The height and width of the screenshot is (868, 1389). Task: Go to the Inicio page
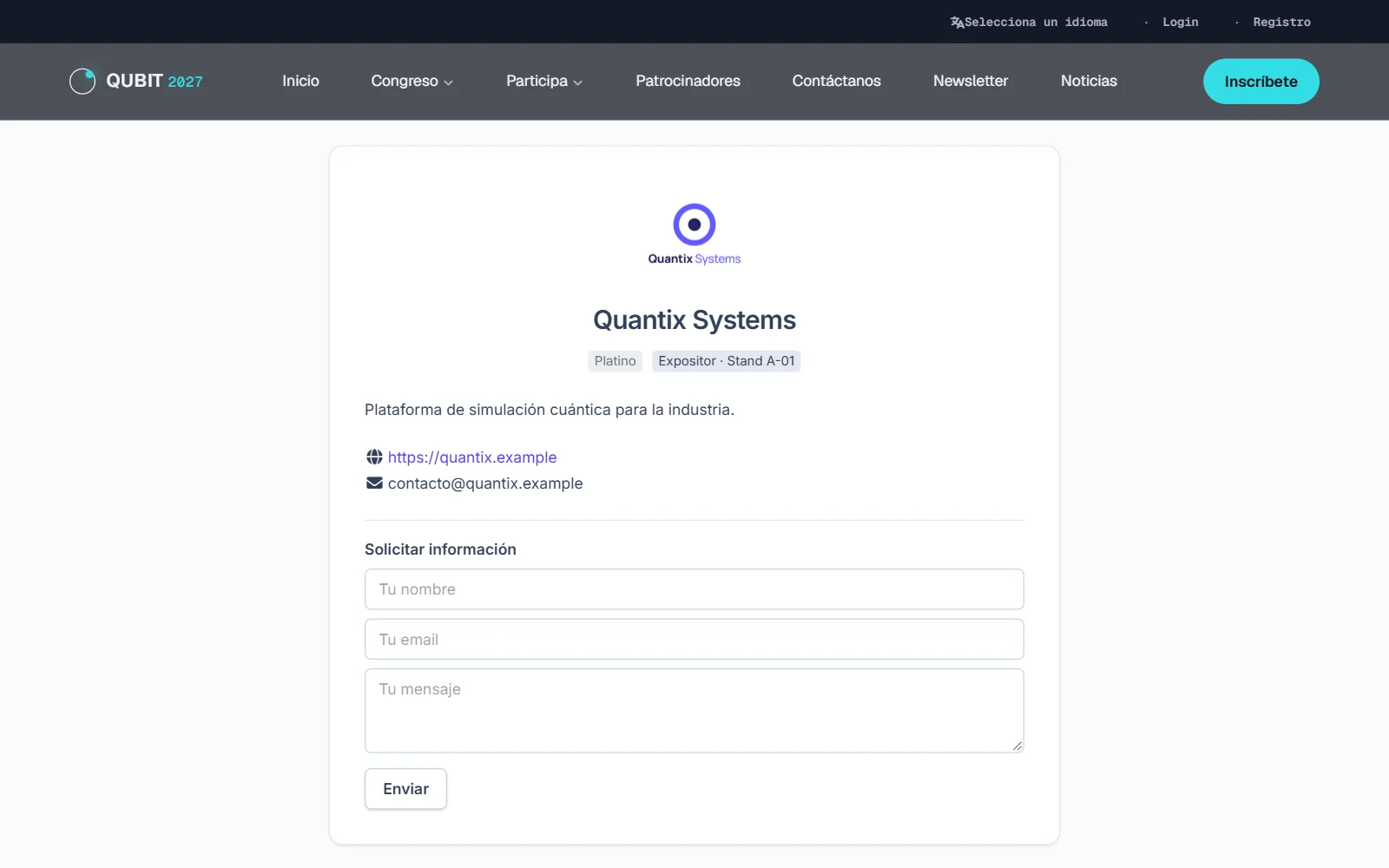click(x=300, y=81)
